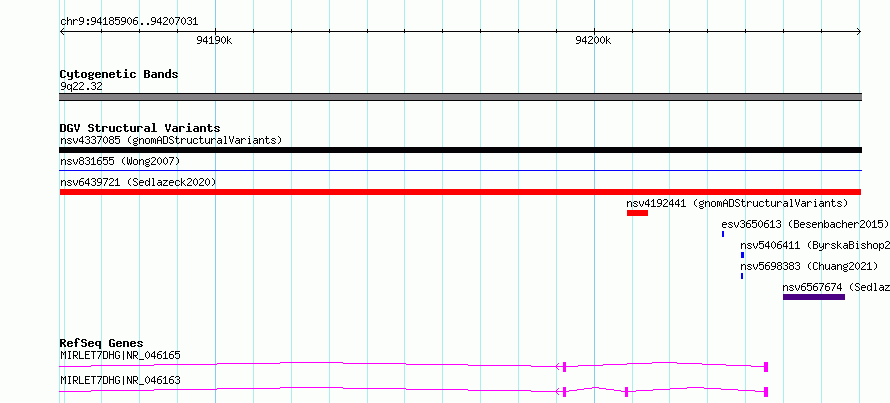Click the 94190k ruler tick label
Screen dimensions: 890x403
pos(214,40)
